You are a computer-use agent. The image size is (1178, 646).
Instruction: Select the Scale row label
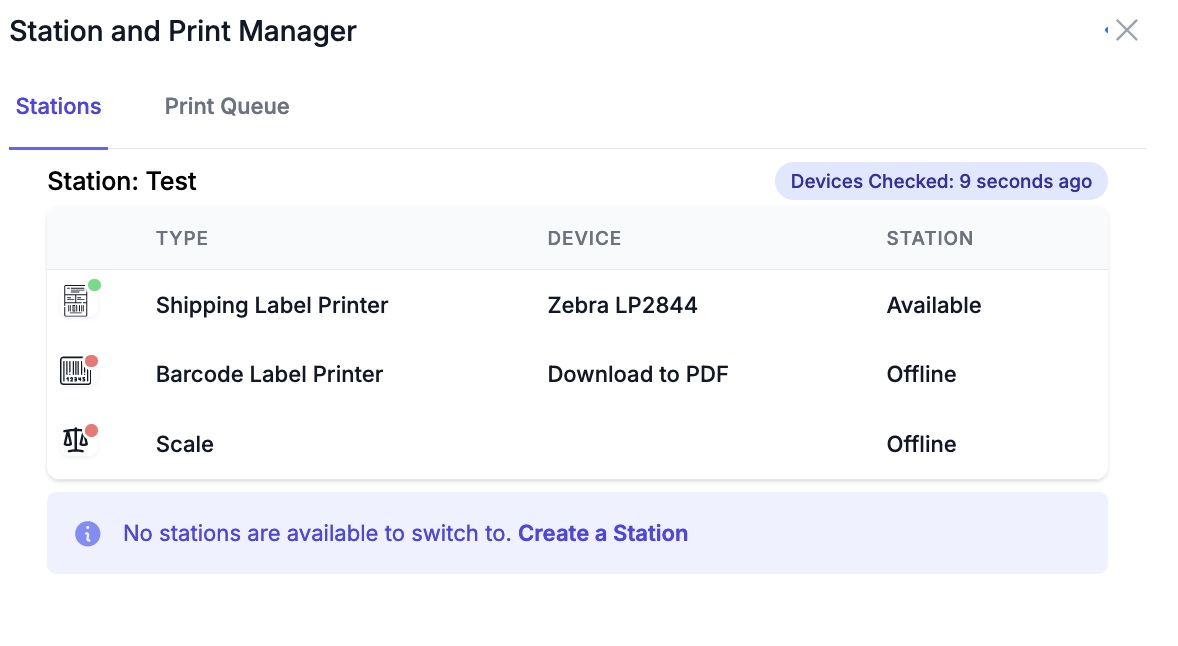pos(185,444)
